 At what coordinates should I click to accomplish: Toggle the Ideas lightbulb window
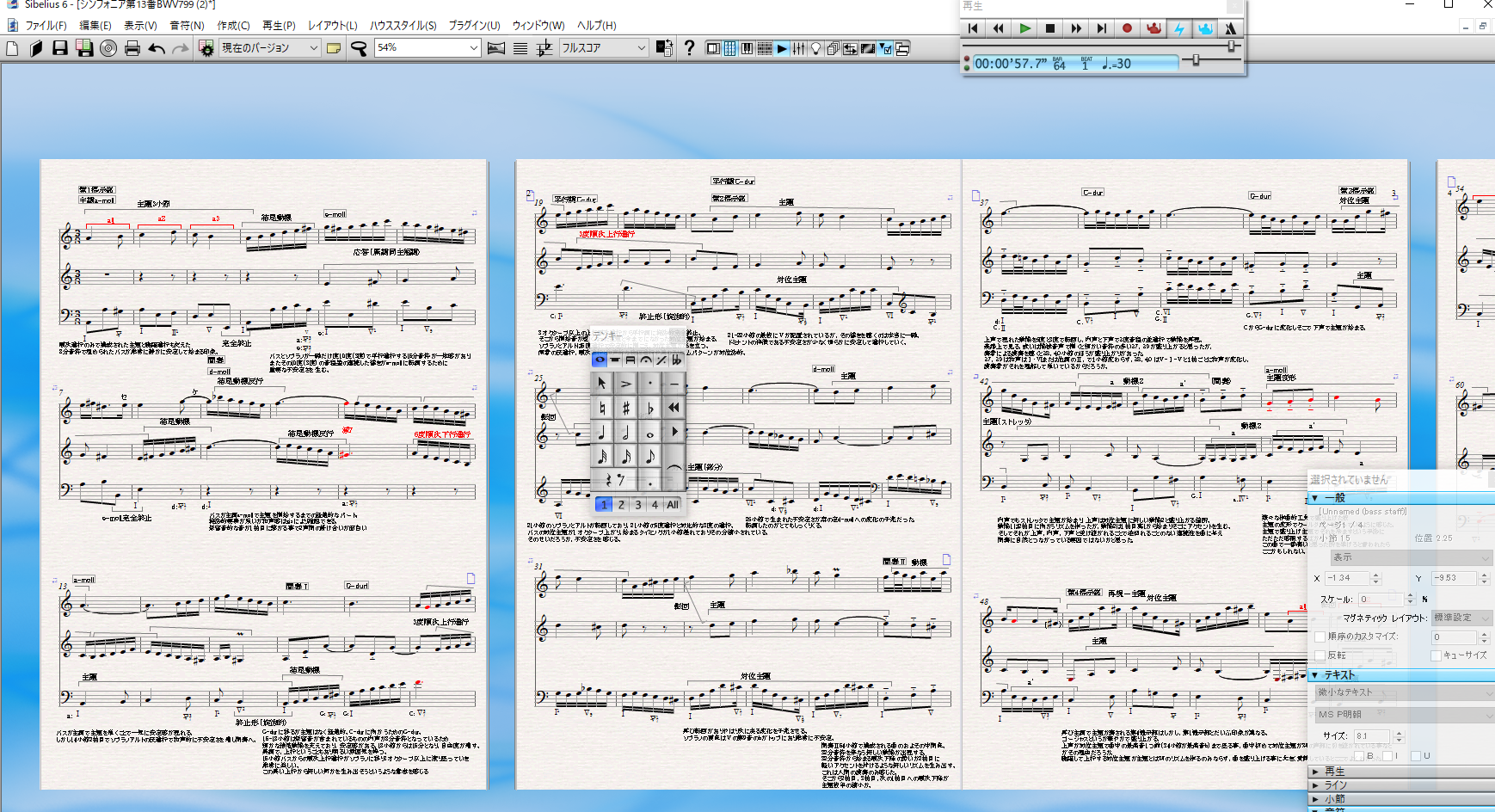(x=816, y=48)
